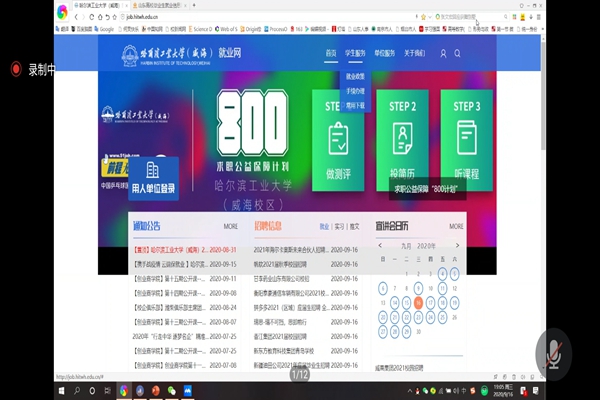Click the page's vertical scrollbar thumb

click(543, 96)
